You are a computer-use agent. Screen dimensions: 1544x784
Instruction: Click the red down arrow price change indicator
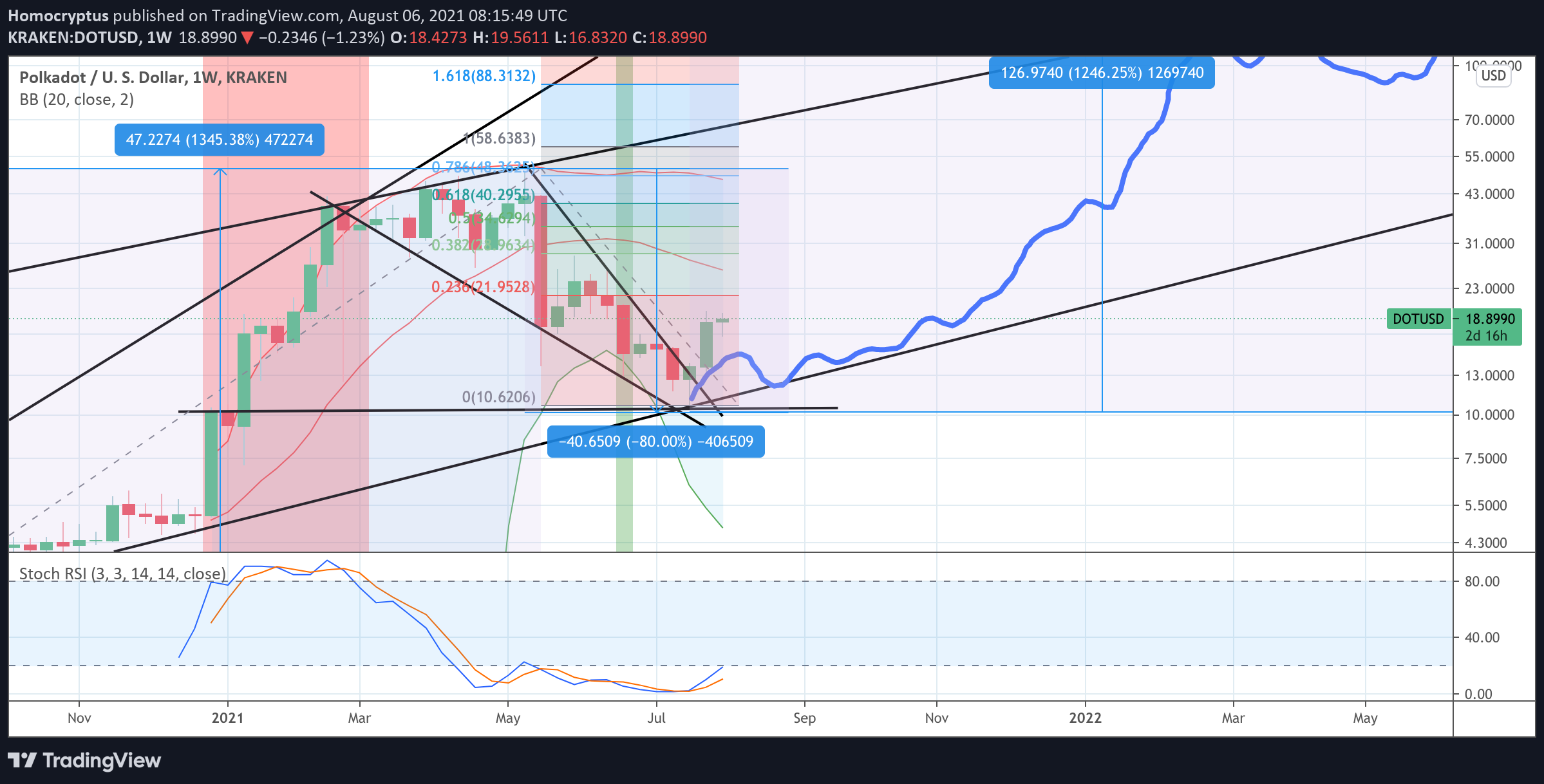[x=247, y=38]
